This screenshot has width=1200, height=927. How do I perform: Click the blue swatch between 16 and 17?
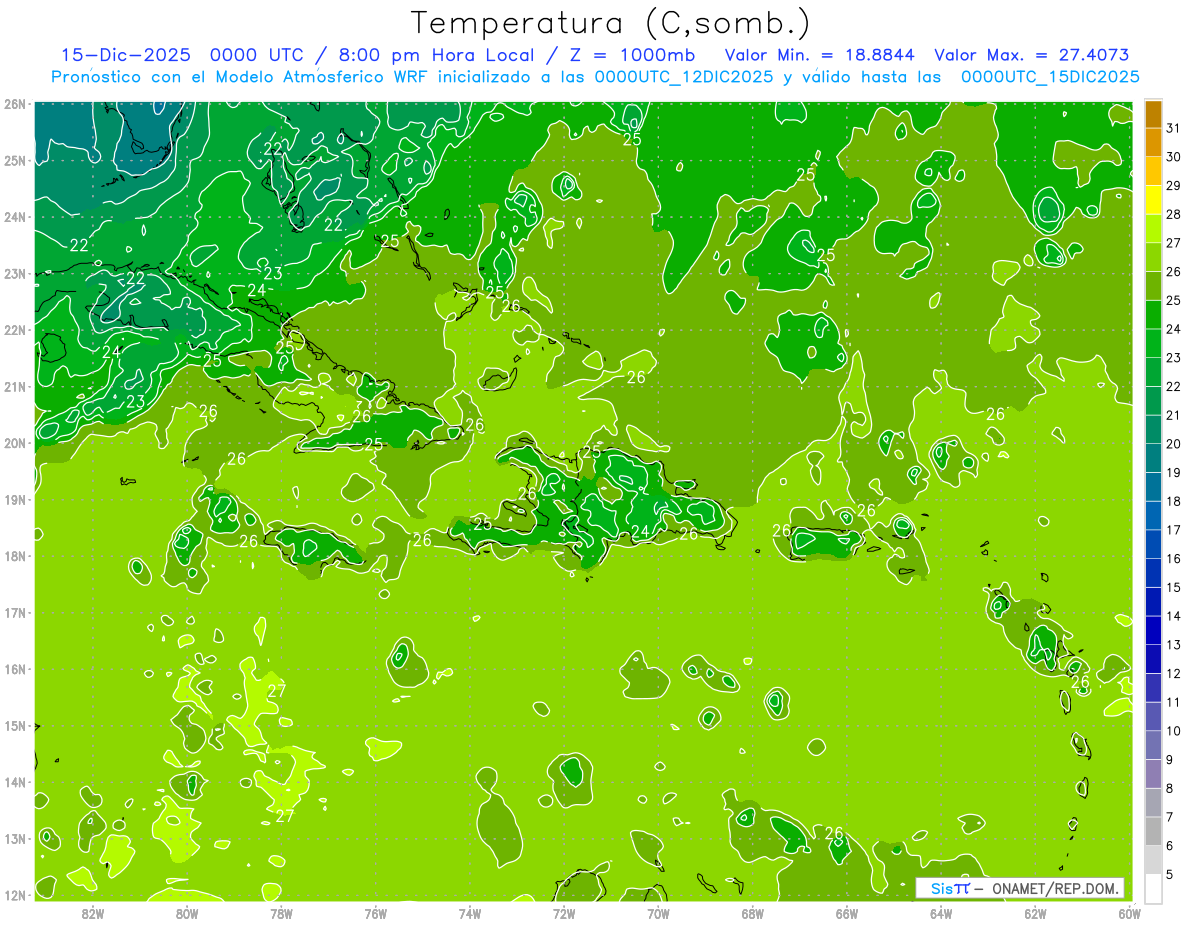1153,544
